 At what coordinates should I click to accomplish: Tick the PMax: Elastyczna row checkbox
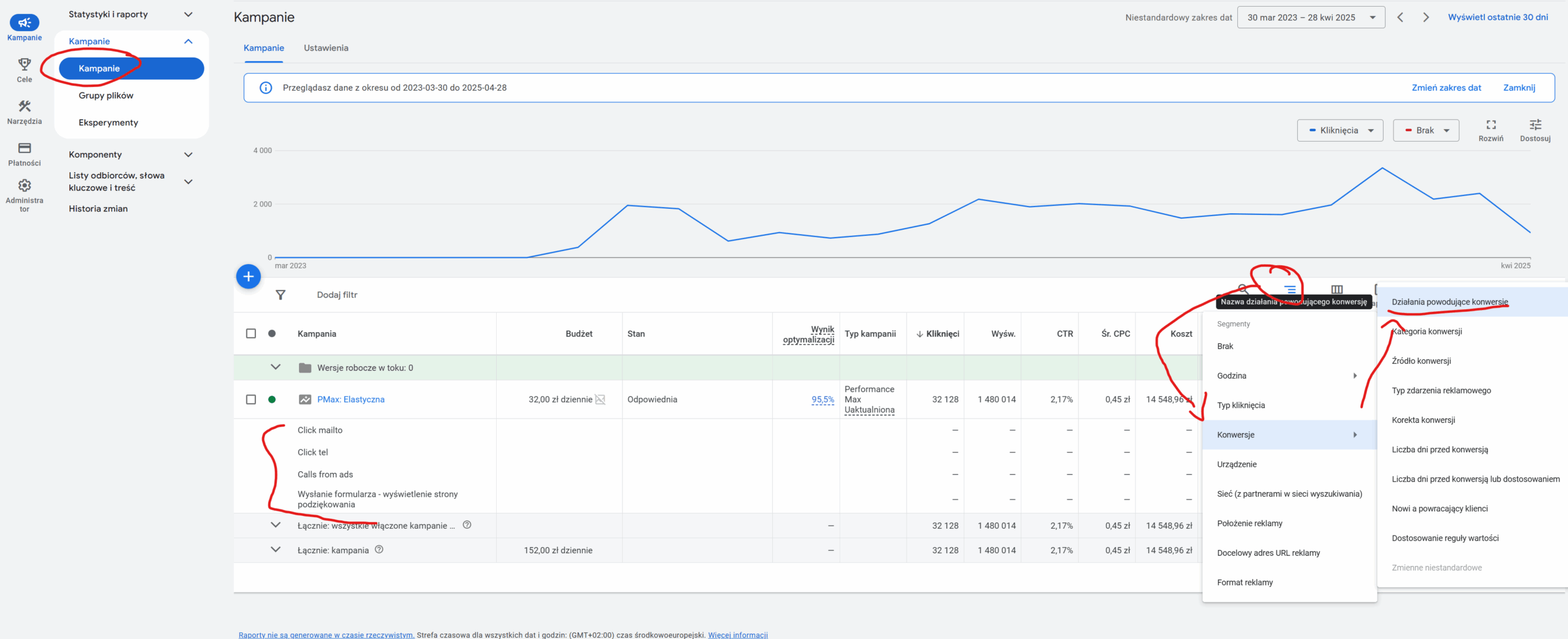coord(251,399)
